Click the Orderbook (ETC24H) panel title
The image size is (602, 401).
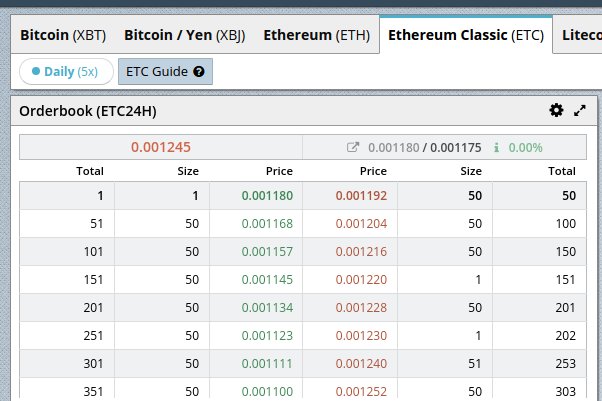click(88, 111)
